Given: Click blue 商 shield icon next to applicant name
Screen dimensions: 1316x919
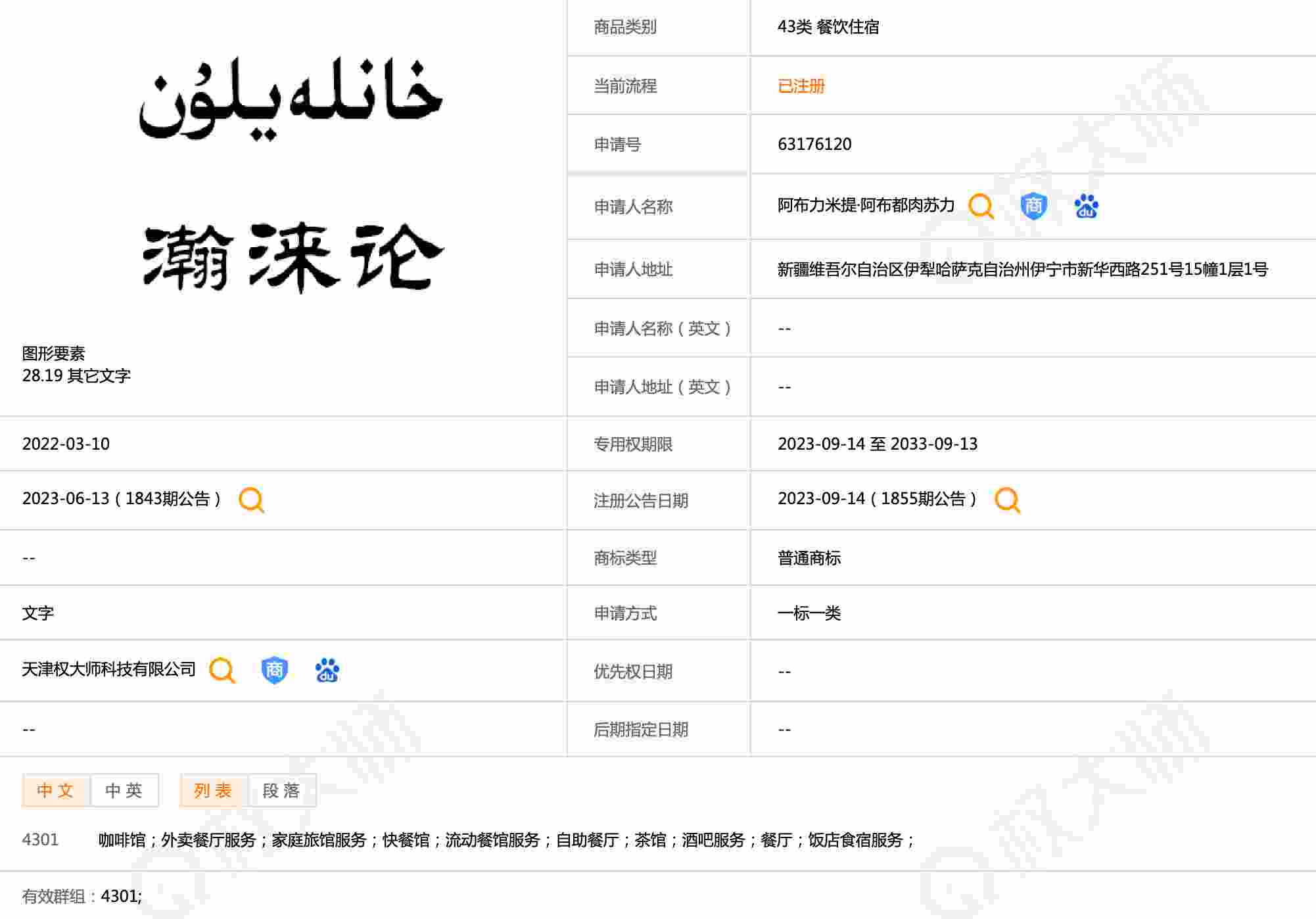Looking at the screenshot, I should (1033, 206).
